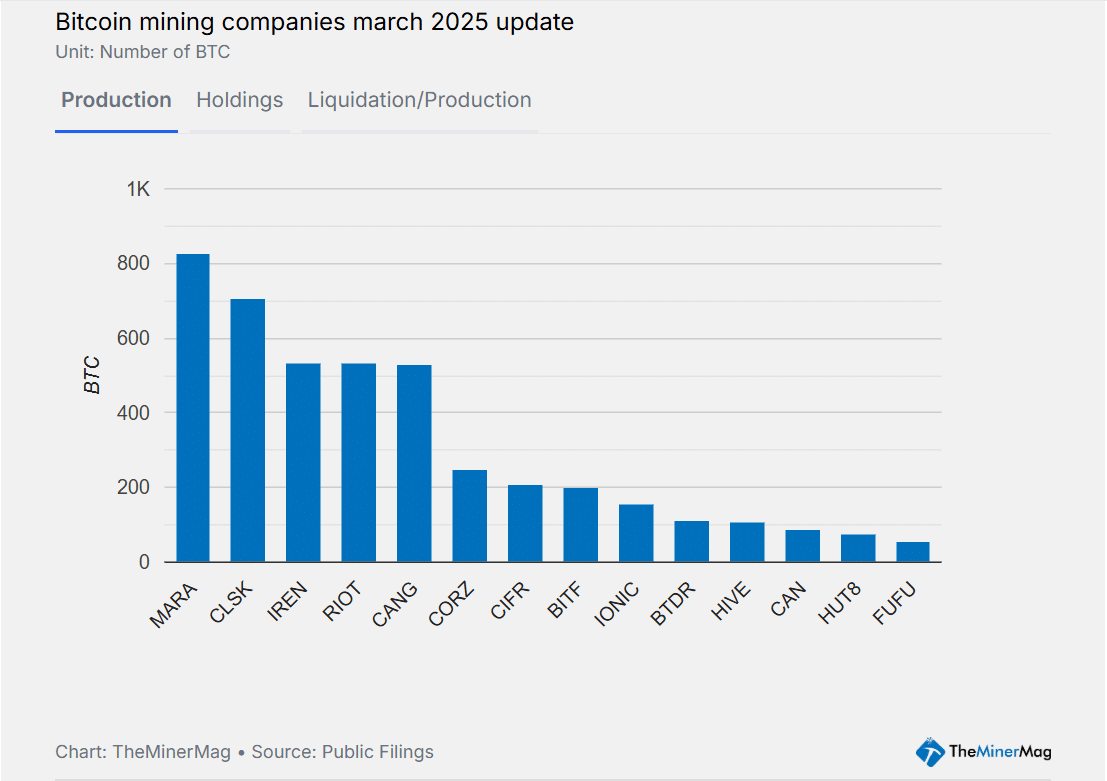Click the CORZ bar
Image resolution: width=1107 pixels, height=781 pixels.
469,516
